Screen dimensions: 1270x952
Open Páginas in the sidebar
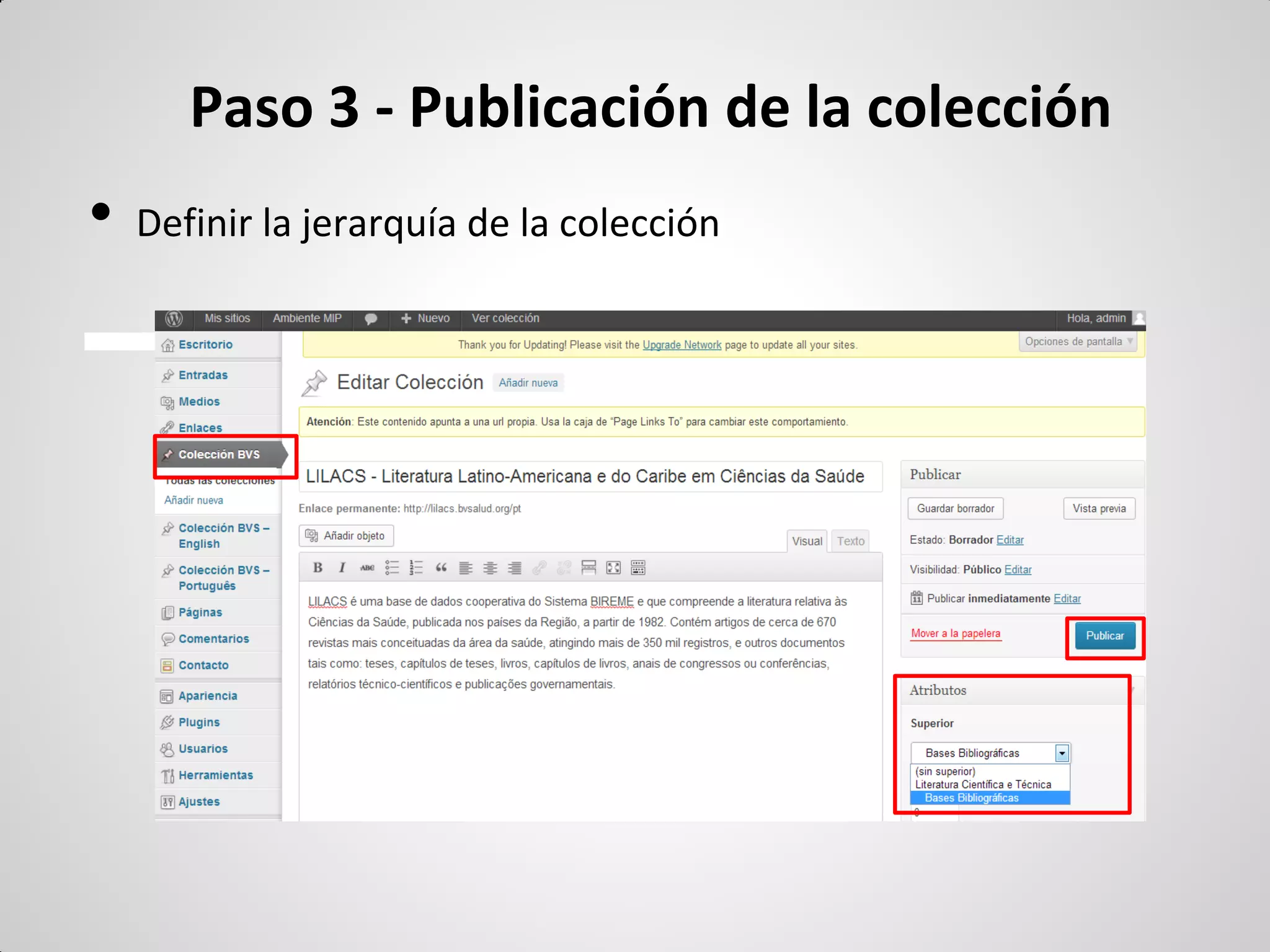(200, 612)
